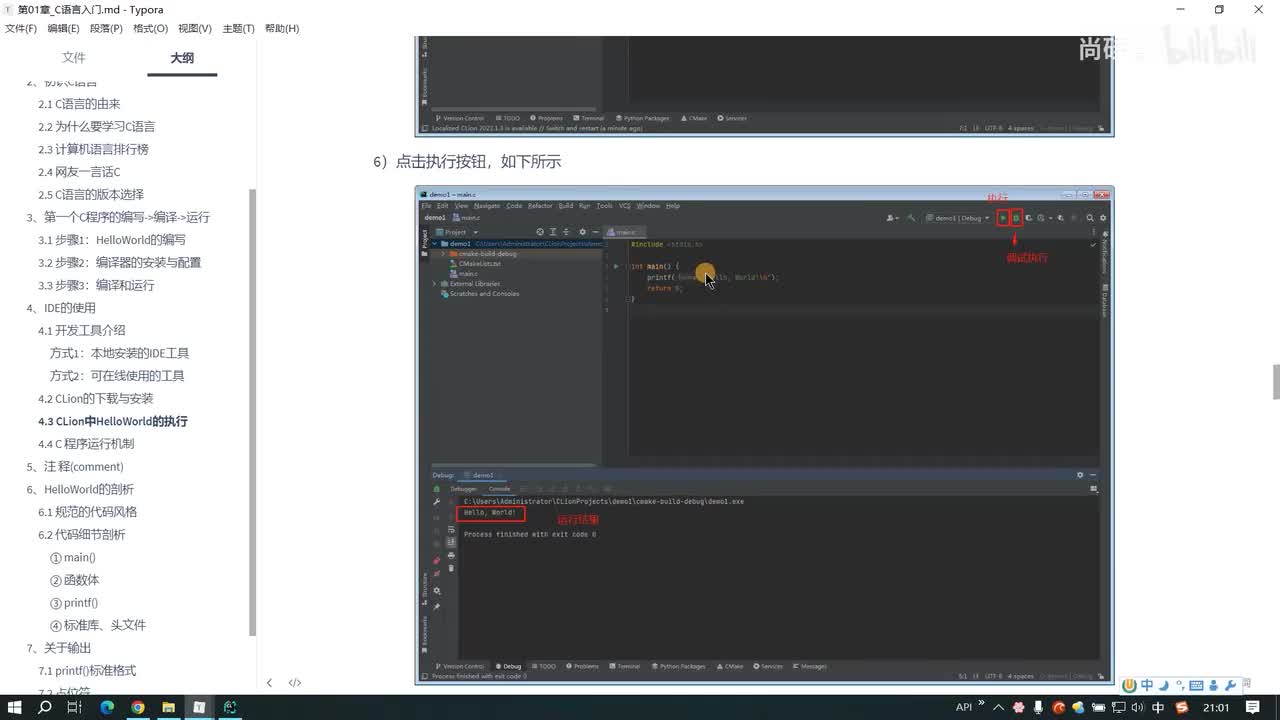The image size is (1280, 720).
Task: Open Sogou input method tray icon
Action: pos(1183,707)
